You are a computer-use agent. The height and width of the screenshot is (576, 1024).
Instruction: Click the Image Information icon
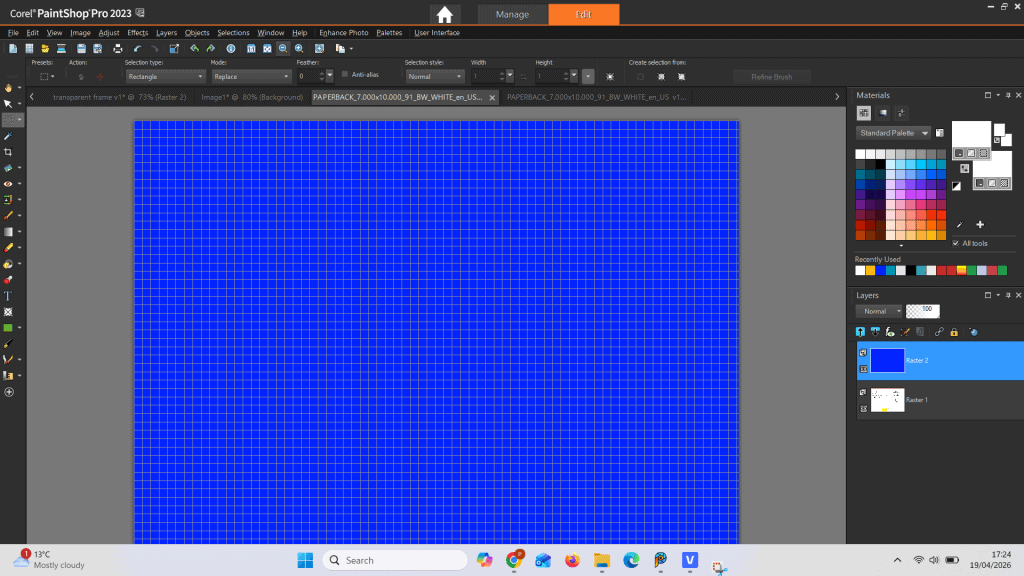[x=231, y=48]
